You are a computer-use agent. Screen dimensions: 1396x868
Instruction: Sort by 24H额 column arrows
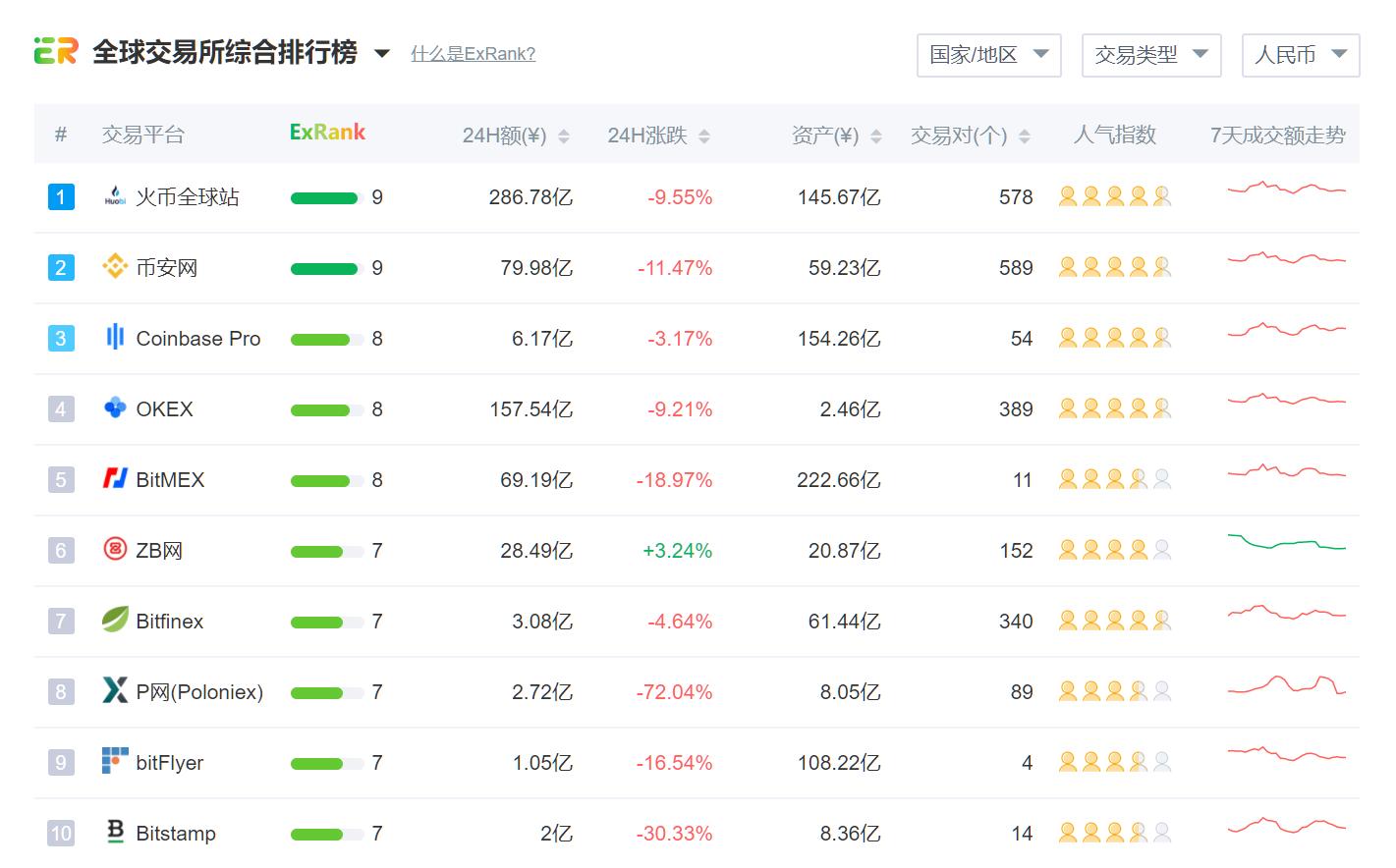pos(564,136)
